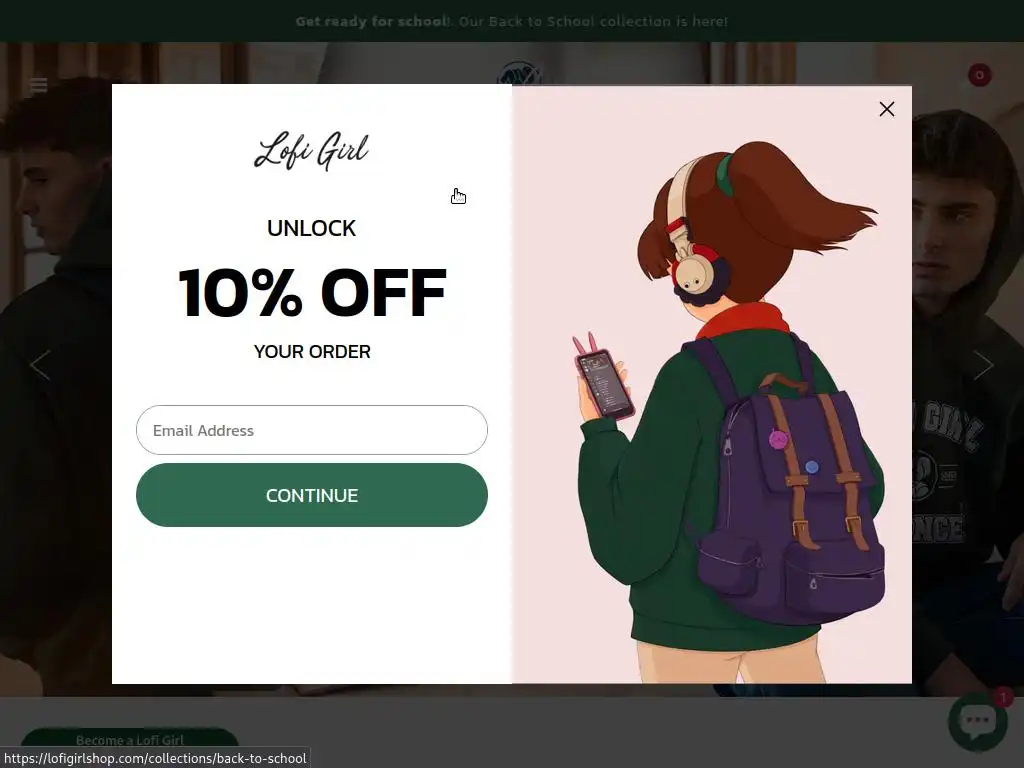Click the YOUR ORDER text

coord(312,351)
